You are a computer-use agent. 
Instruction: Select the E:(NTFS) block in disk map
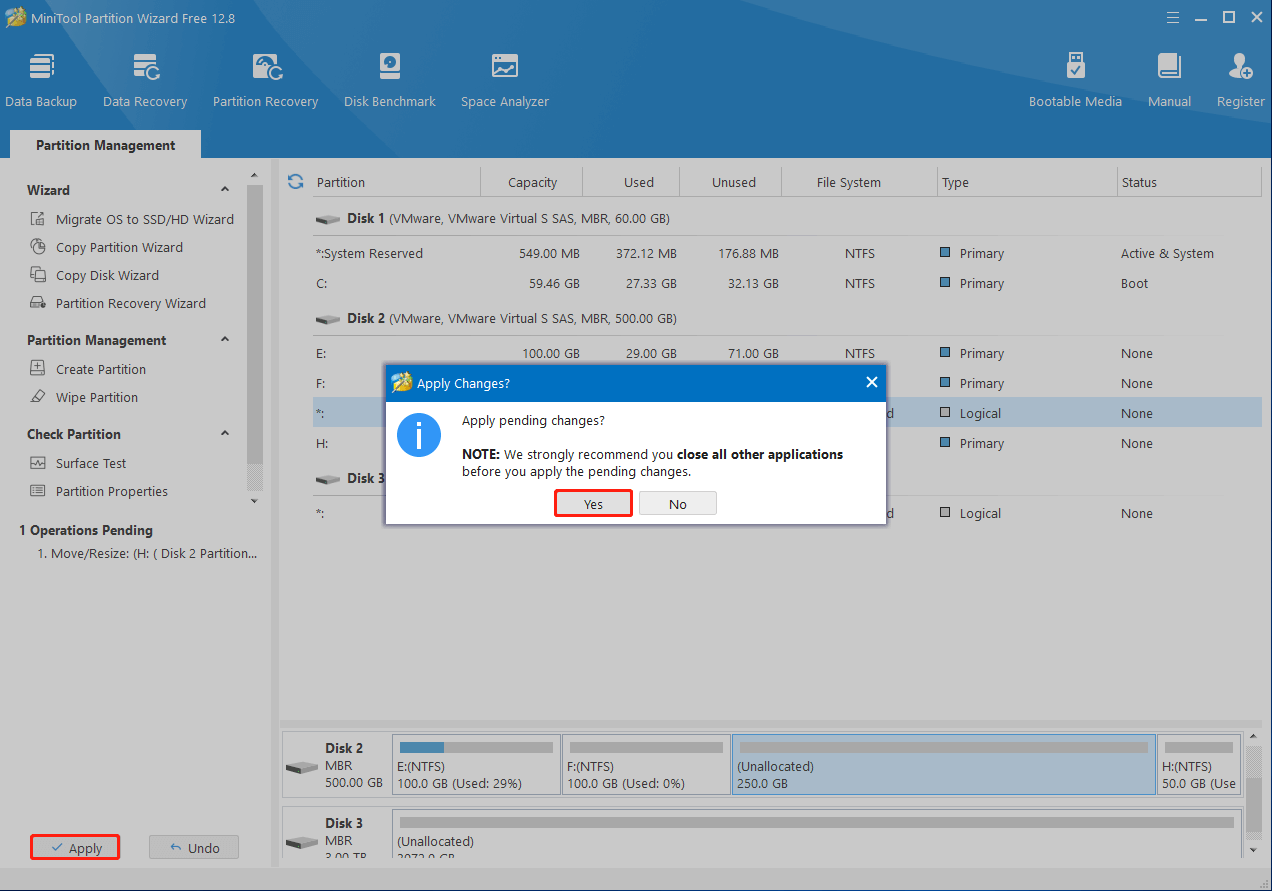[x=477, y=766]
